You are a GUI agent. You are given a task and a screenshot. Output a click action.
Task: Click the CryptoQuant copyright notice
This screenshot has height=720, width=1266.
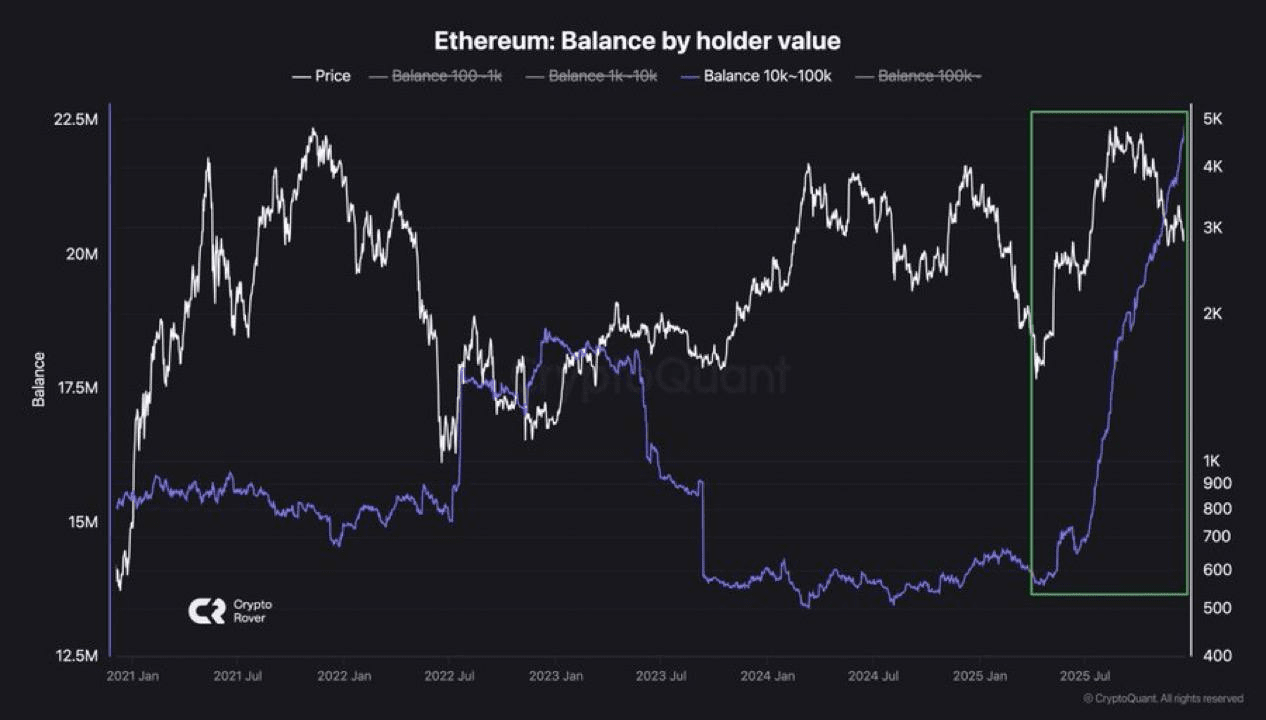[x=1163, y=699]
